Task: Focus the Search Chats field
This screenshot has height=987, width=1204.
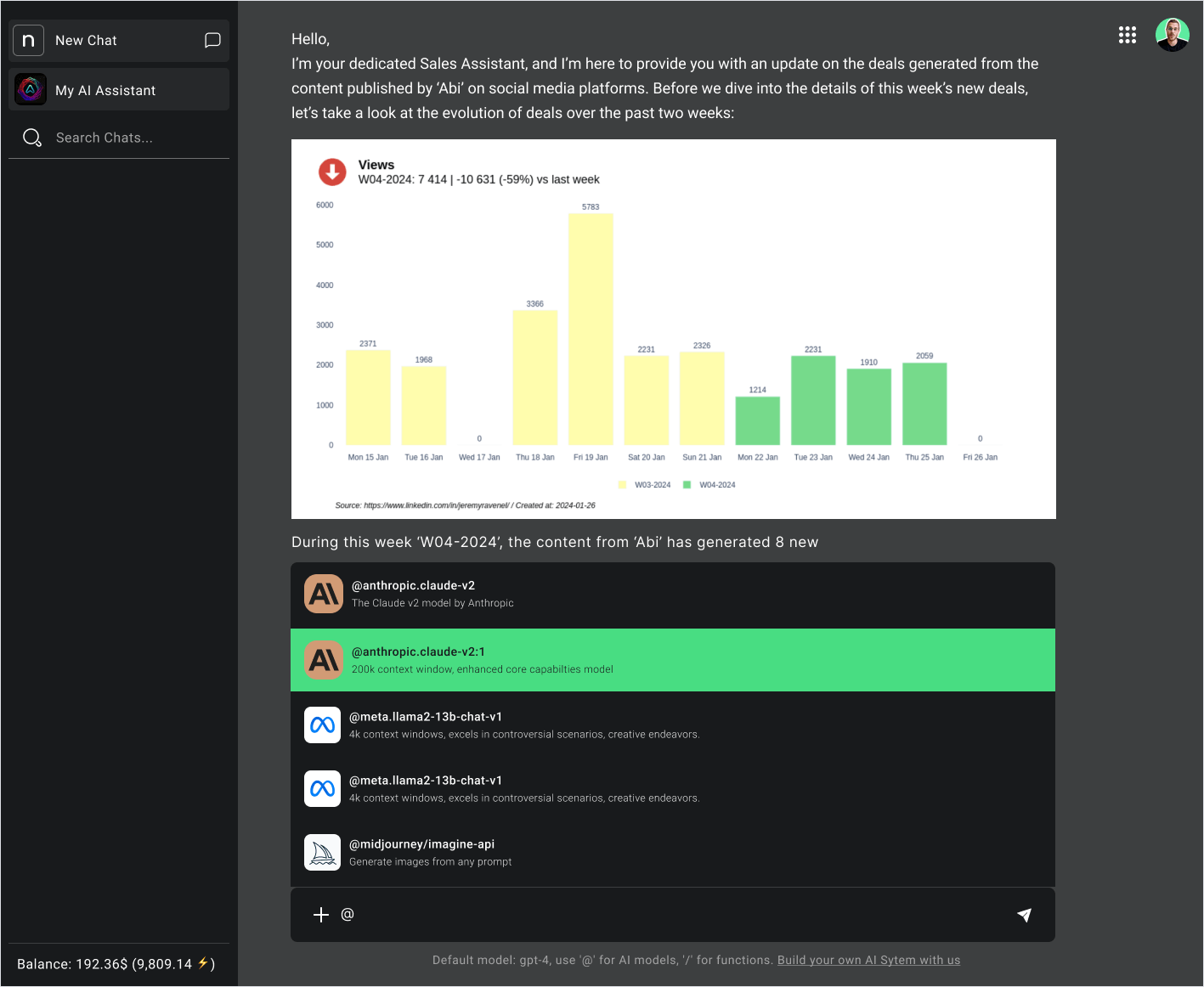Action: [x=119, y=138]
